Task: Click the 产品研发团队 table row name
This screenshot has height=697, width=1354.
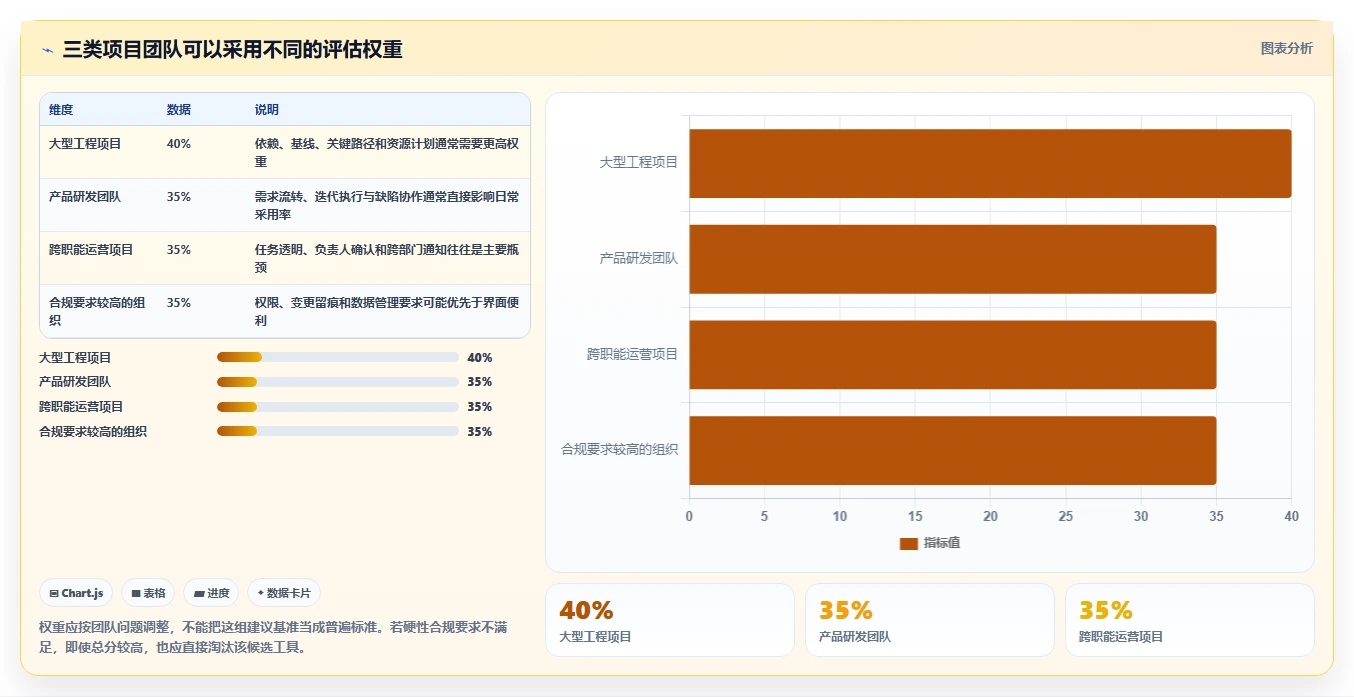Action: coord(85,197)
